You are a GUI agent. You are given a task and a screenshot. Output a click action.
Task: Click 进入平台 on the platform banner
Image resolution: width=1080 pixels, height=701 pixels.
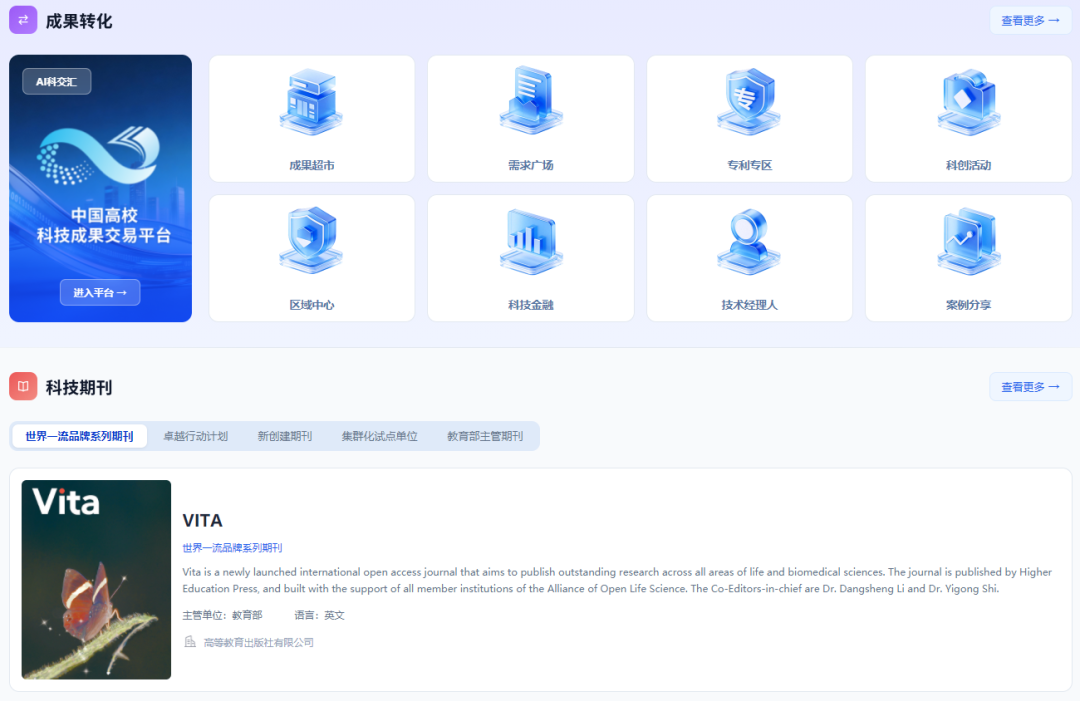tap(99, 292)
